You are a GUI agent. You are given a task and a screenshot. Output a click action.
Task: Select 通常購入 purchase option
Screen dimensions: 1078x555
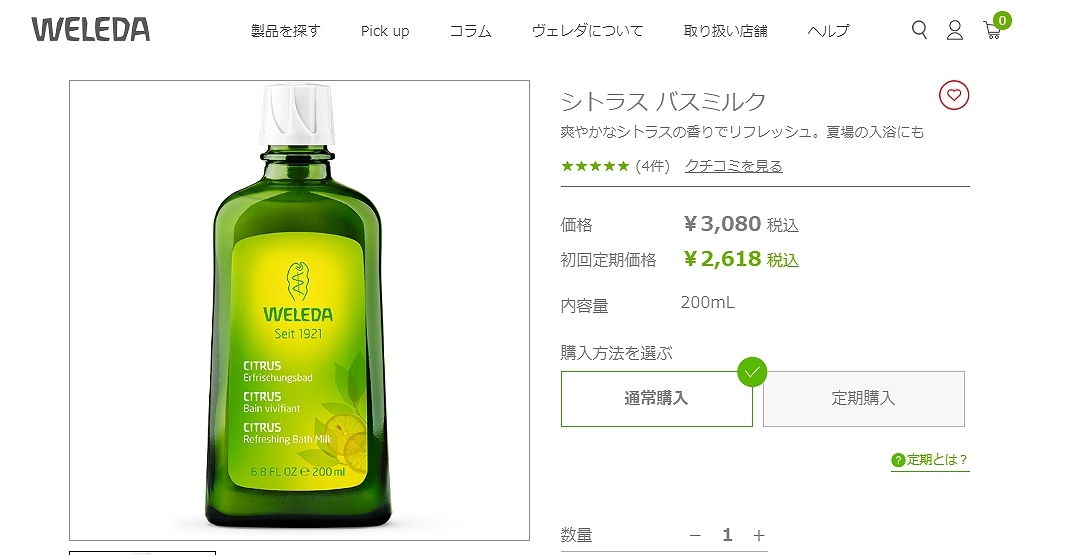tap(657, 399)
